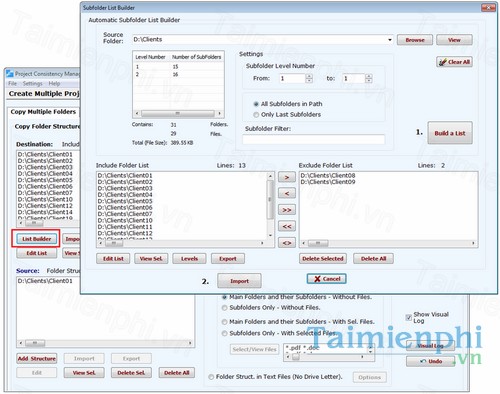Select D:\Clients\Client08 in Exclude Folder List
500x394 pixels.
pyautogui.click(x=328, y=176)
